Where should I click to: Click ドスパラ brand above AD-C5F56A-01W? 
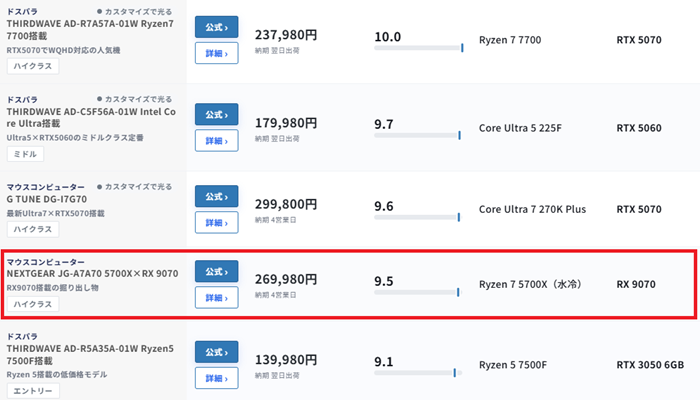click(x=22, y=100)
